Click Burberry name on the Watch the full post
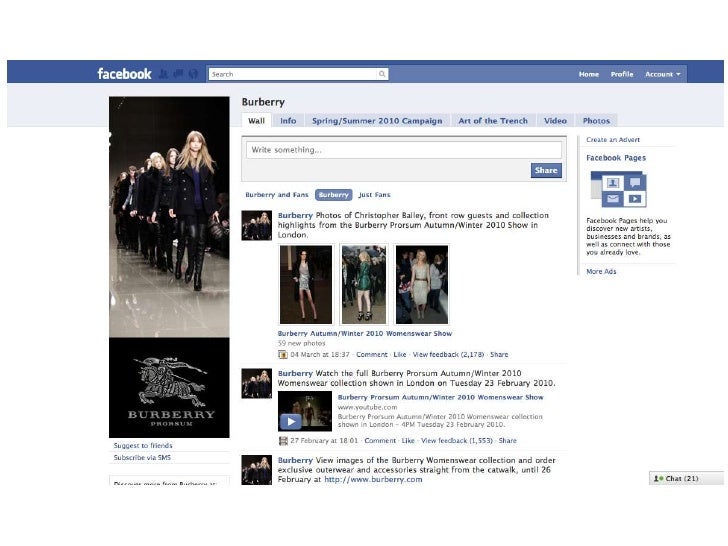 click(295, 373)
